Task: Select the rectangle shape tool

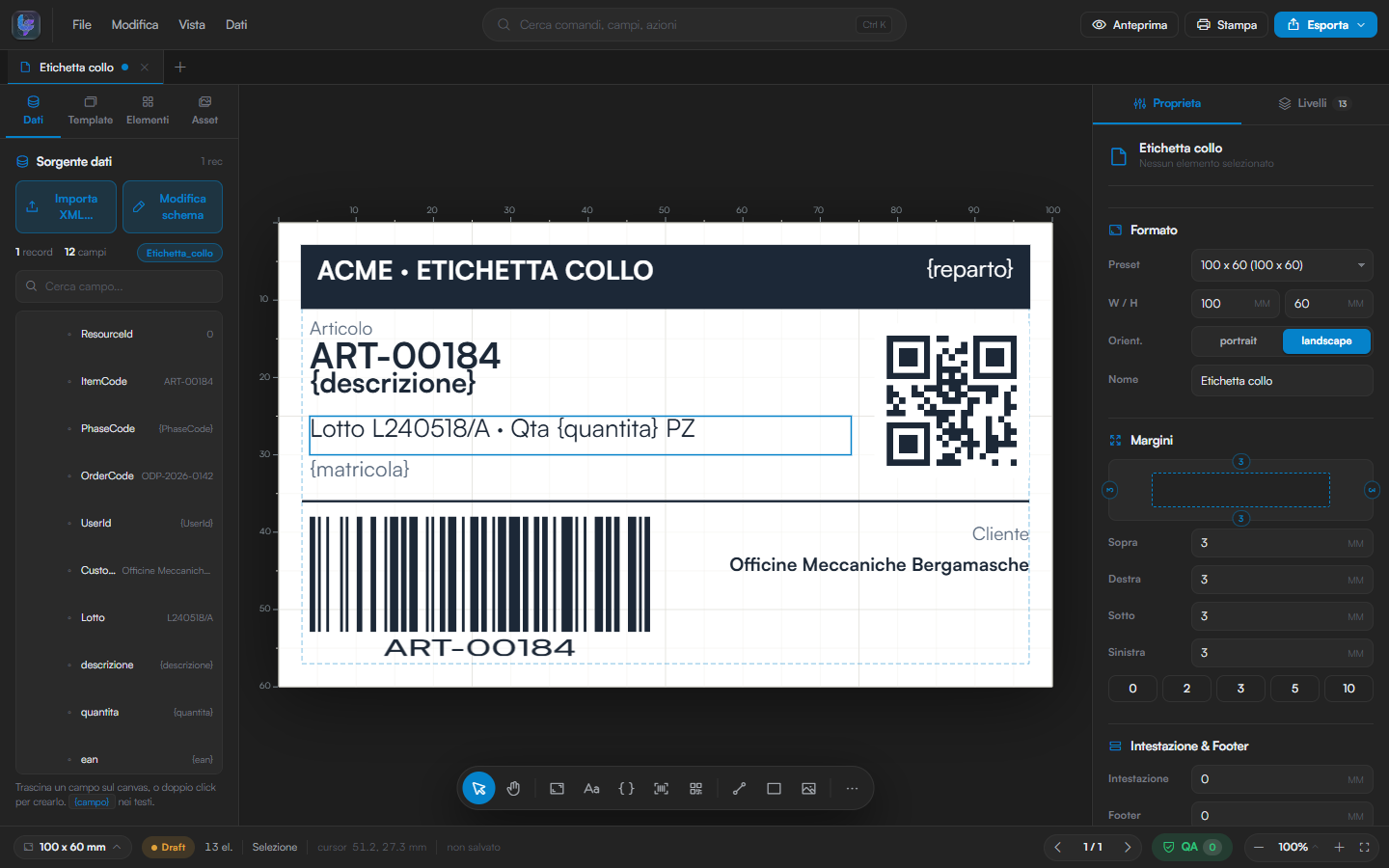Action: tap(774, 788)
